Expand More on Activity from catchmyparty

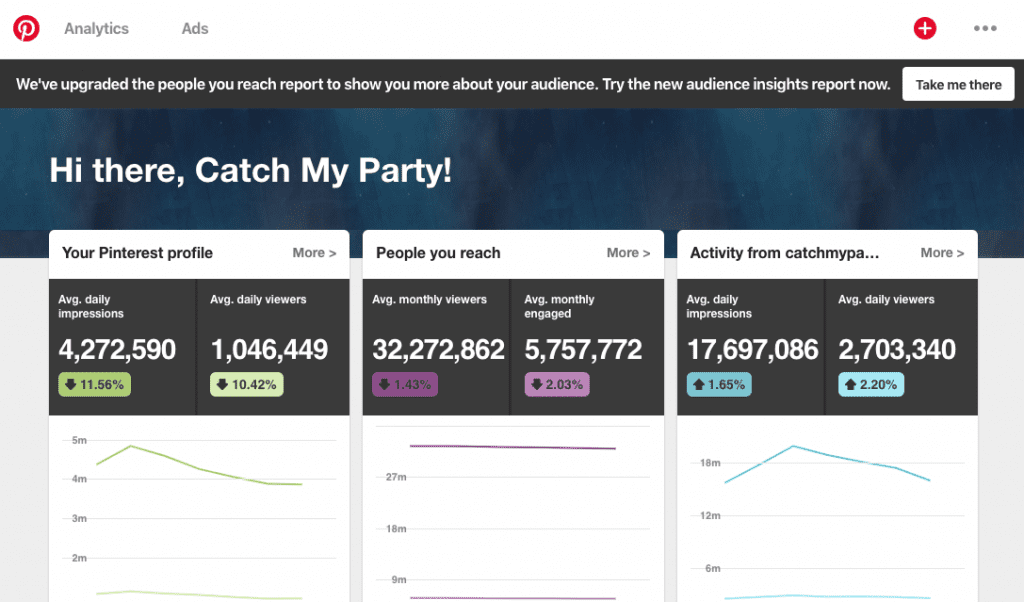coord(942,253)
